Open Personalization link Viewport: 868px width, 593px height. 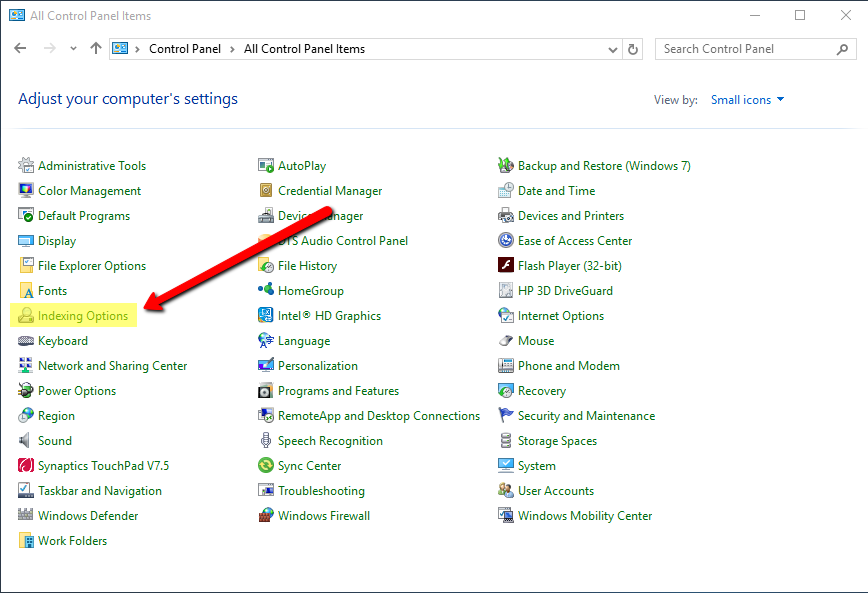coord(318,365)
